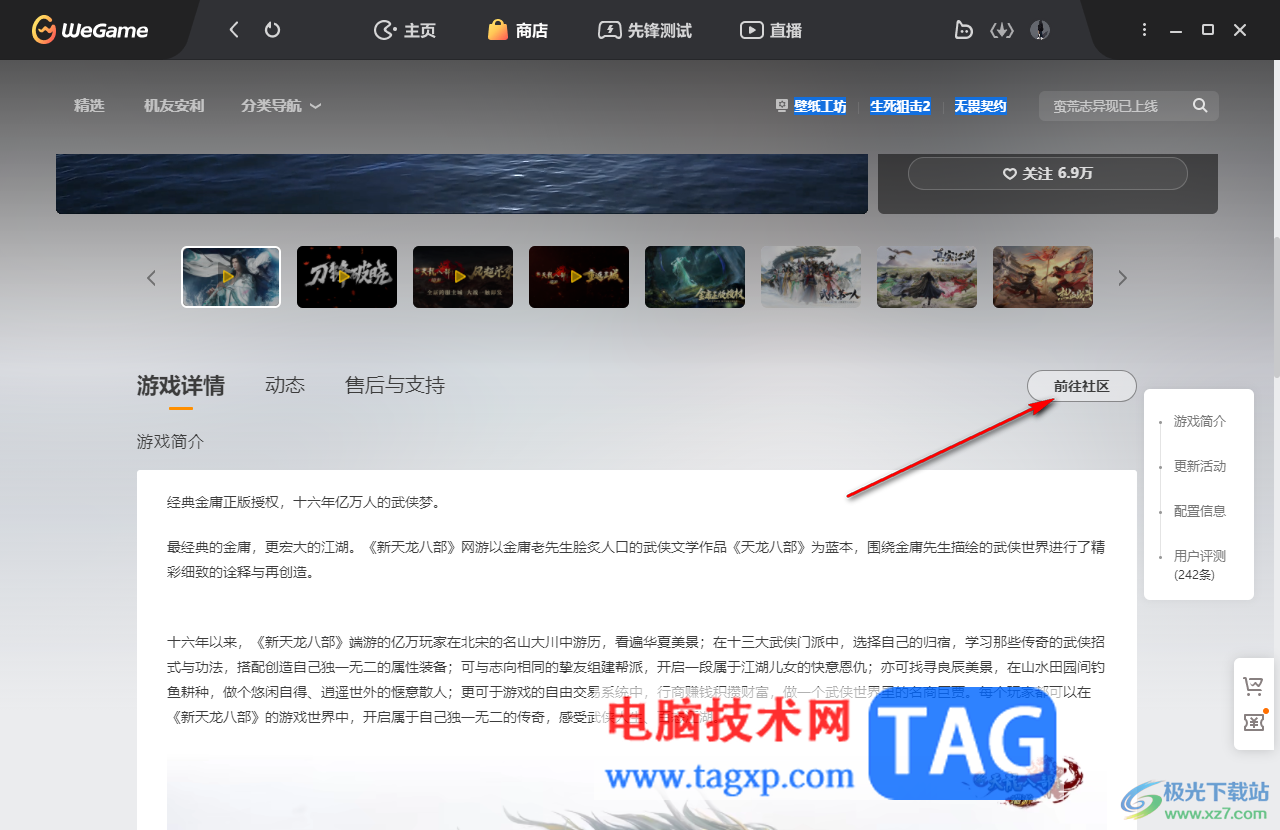Click the line 经典金庸正版授权，十六年亿万人的武侠梦
1280x830 pixels.
click(304, 502)
